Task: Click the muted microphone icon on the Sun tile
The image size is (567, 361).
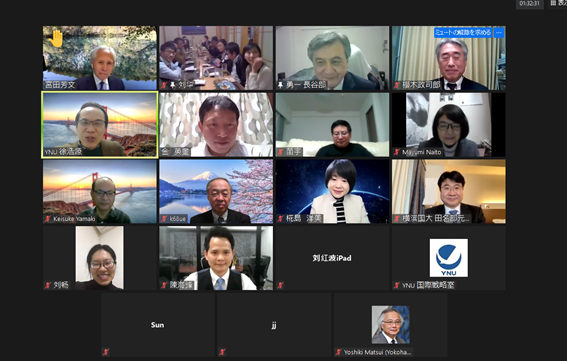Action: (106, 352)
